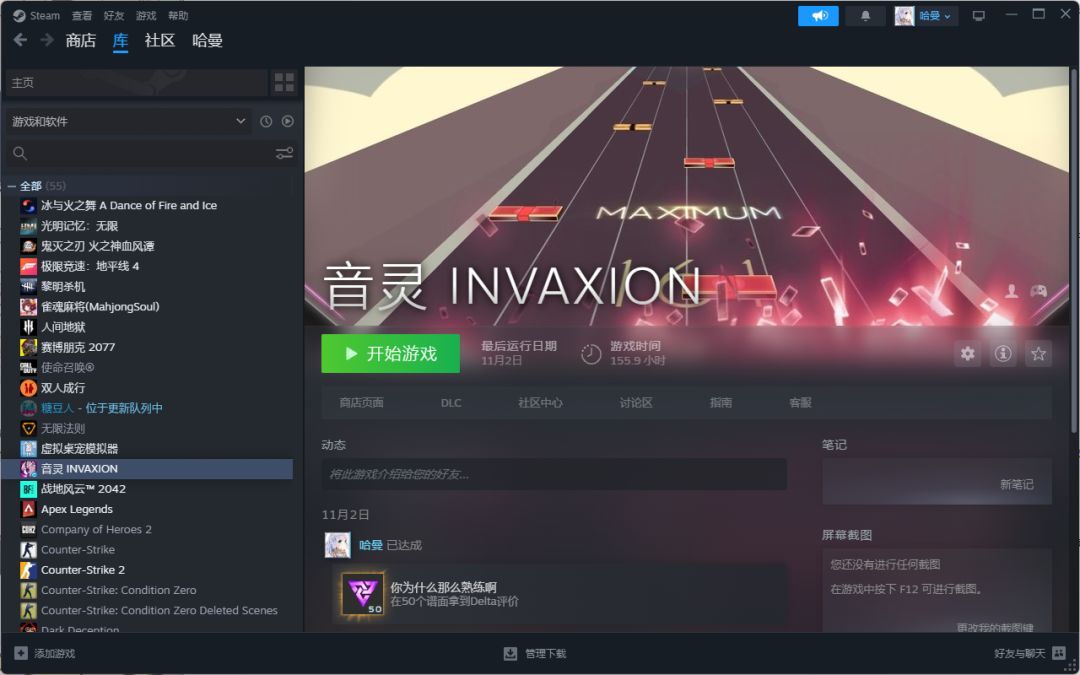Open the 客服 link

click(800, 403)
